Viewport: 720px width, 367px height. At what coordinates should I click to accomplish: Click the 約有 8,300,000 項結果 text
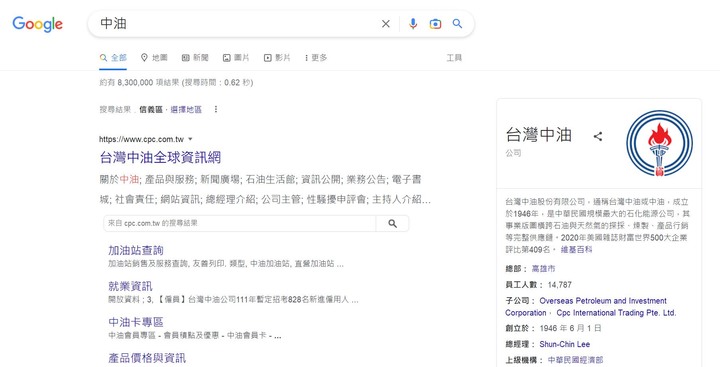tap(140, 83)
